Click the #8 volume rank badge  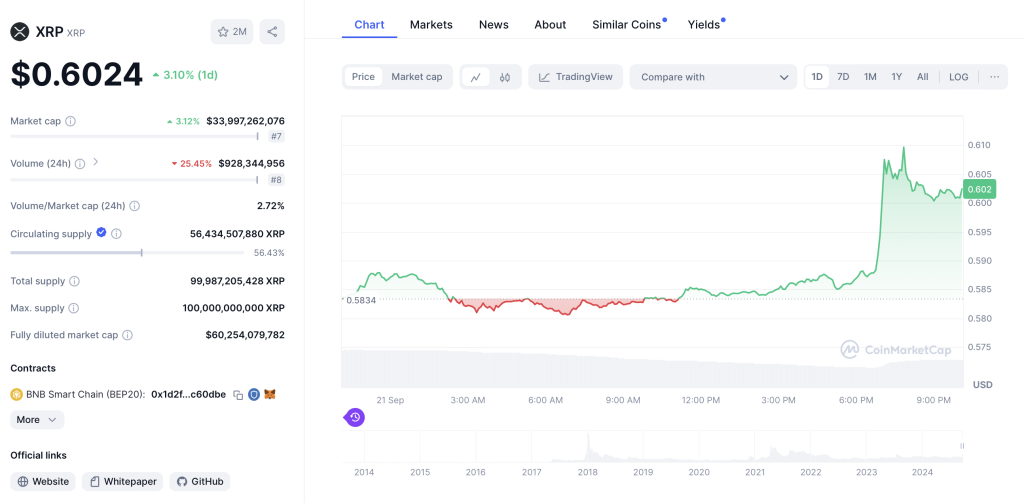(x=277, y=180)
